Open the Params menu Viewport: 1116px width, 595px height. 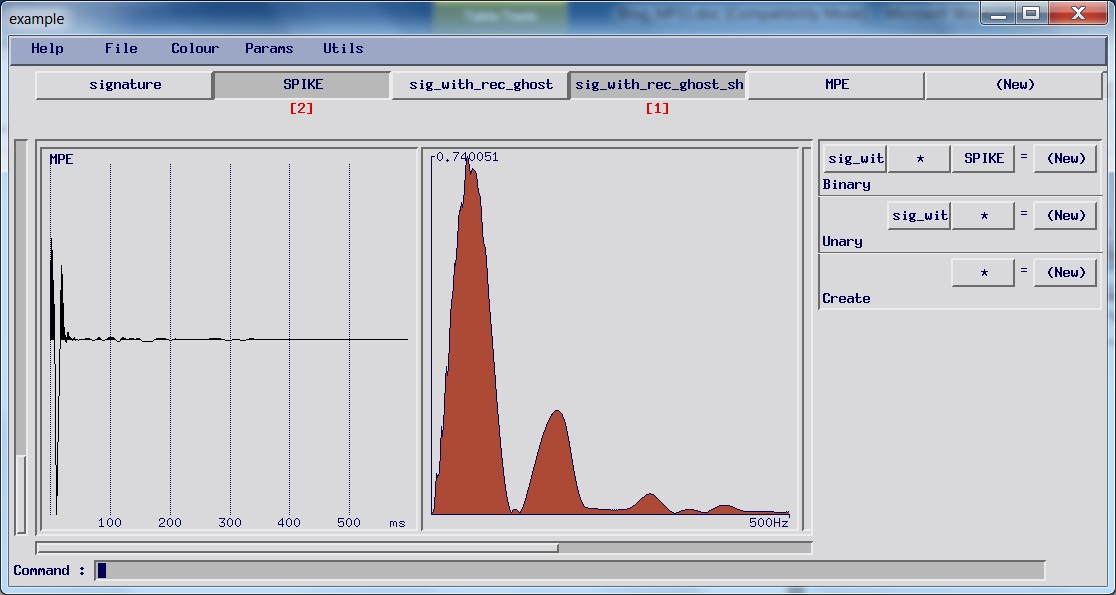267,48
